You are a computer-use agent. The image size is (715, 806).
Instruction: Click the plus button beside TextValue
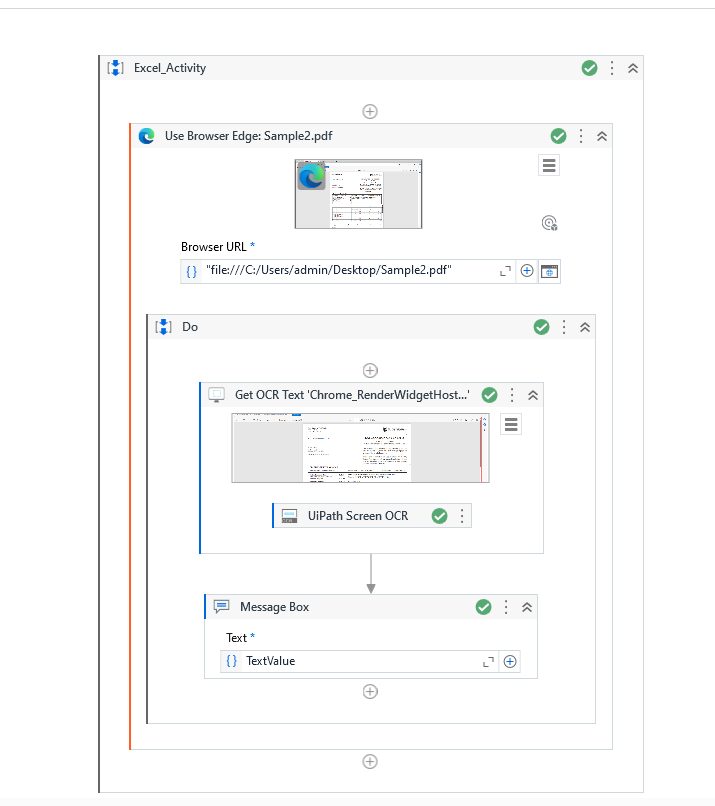[x=510, y=662]
